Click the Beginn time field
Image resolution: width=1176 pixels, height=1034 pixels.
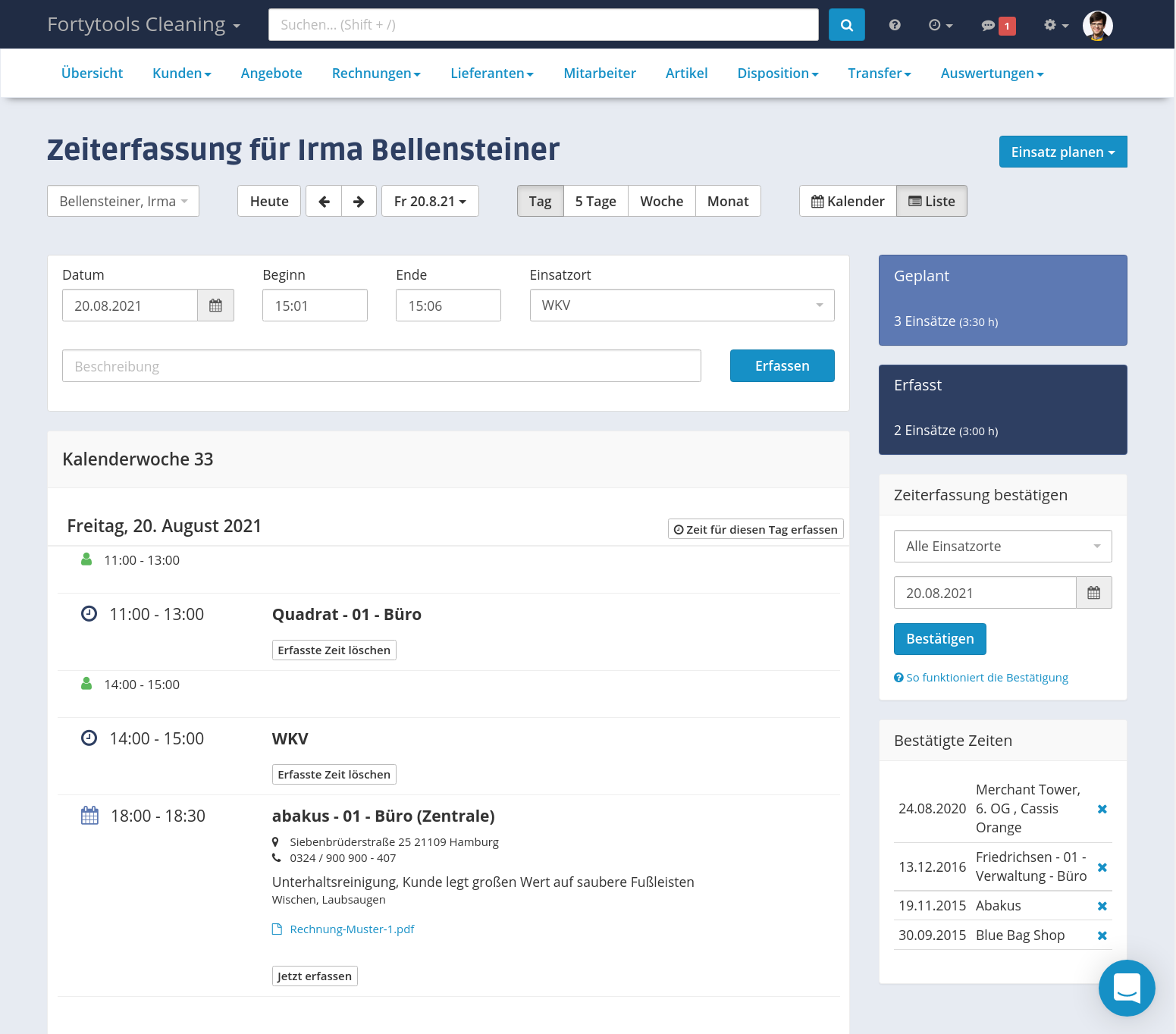315,305
